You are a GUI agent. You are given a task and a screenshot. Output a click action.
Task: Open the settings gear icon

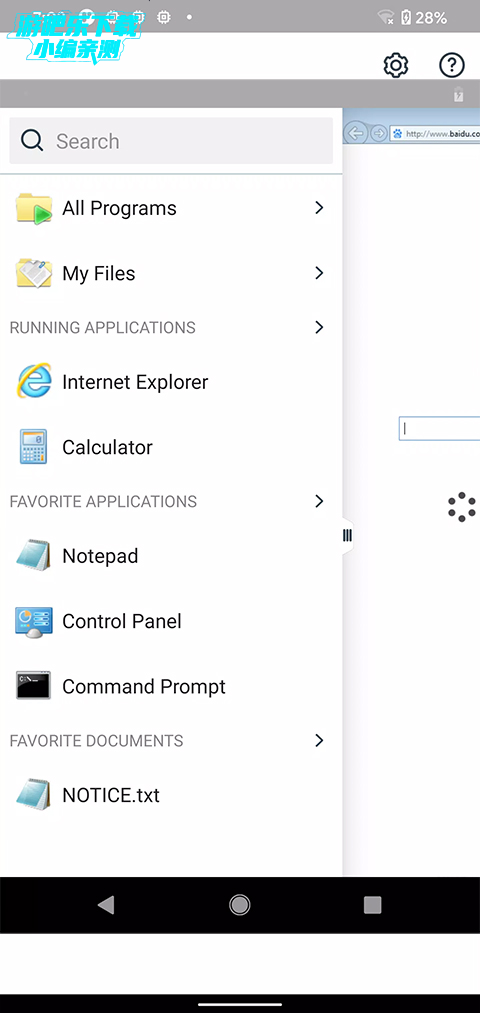click(x=395, y=65)
